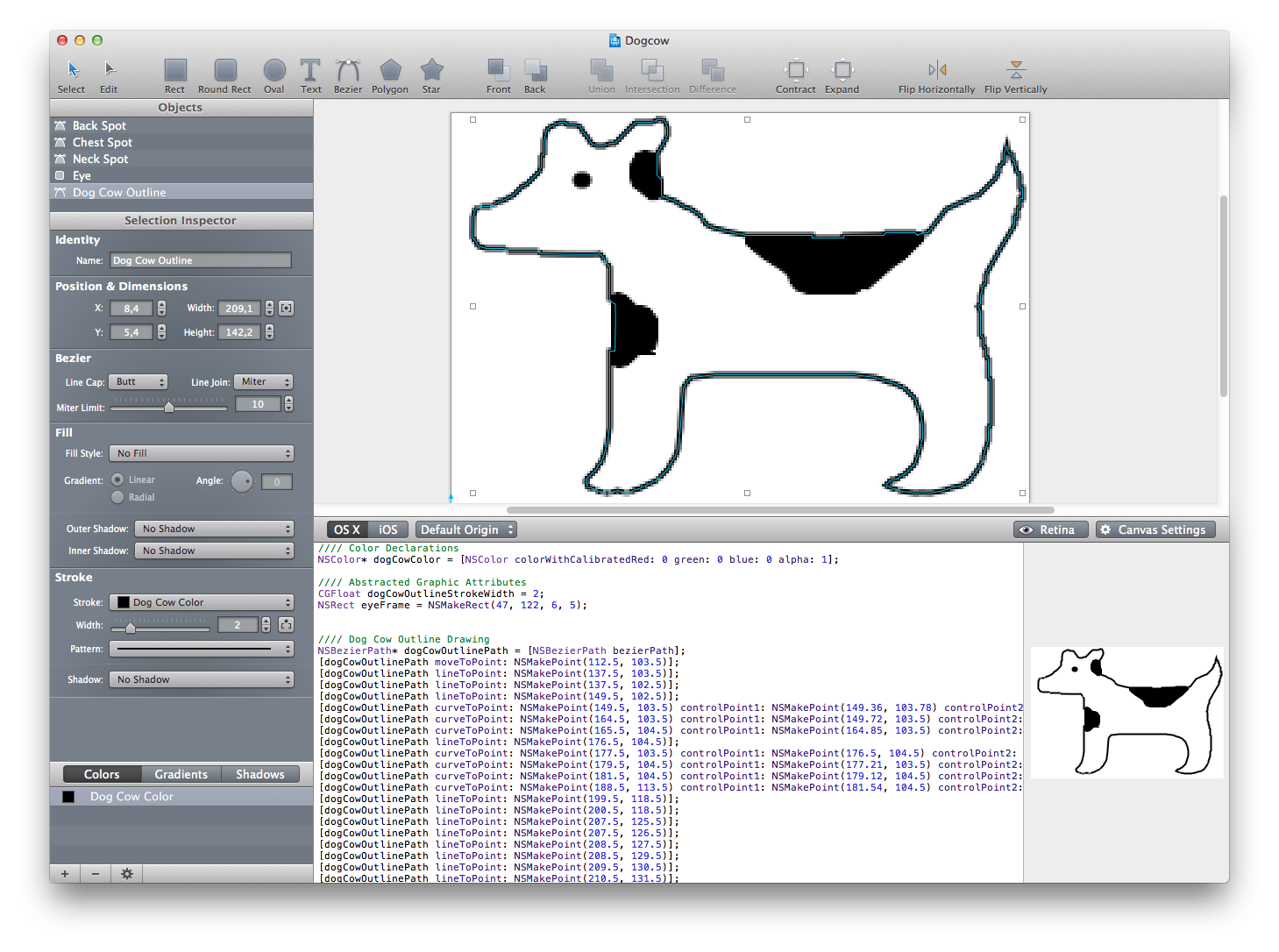This screenshot has height=952, width=1279.
Task: Select Eye in Objects list
Action: [181, 175]
